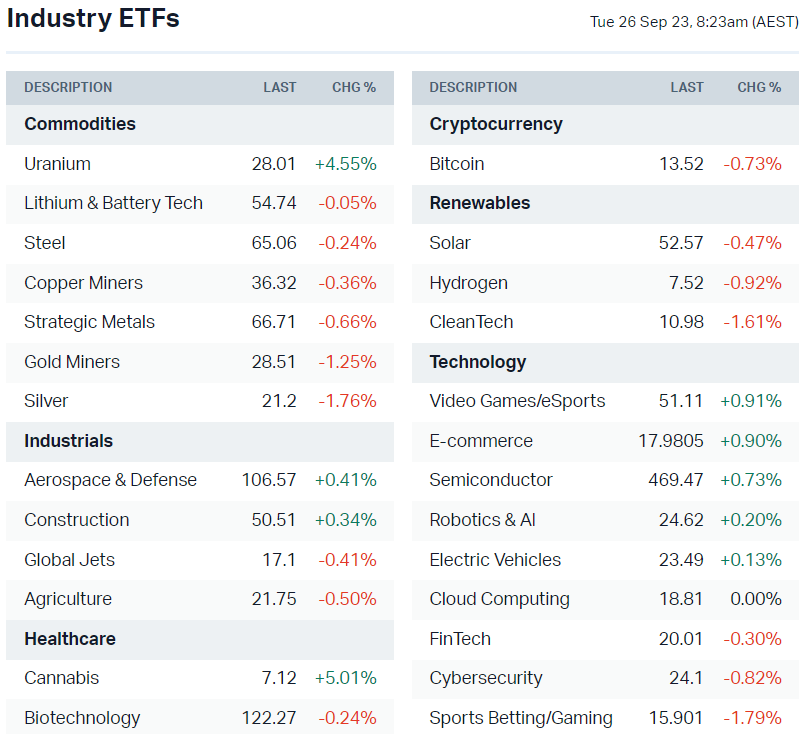Open the Gold Miners ETF
Screen dimensions: 809x734
pos(72,362)
